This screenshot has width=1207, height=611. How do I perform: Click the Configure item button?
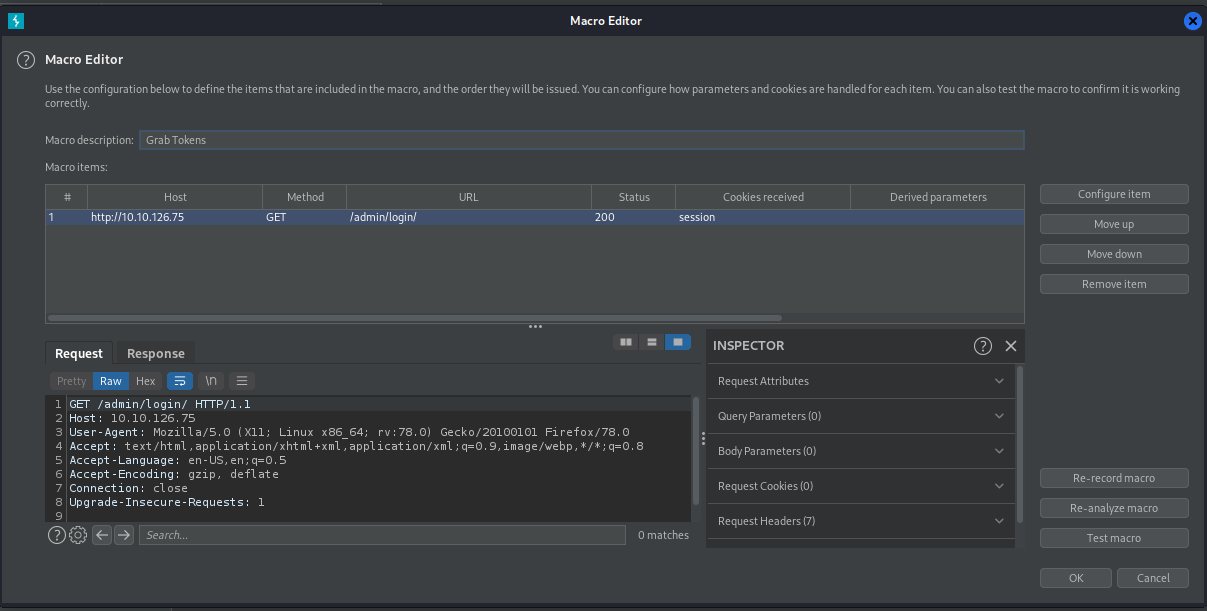tap(1113, 194)
